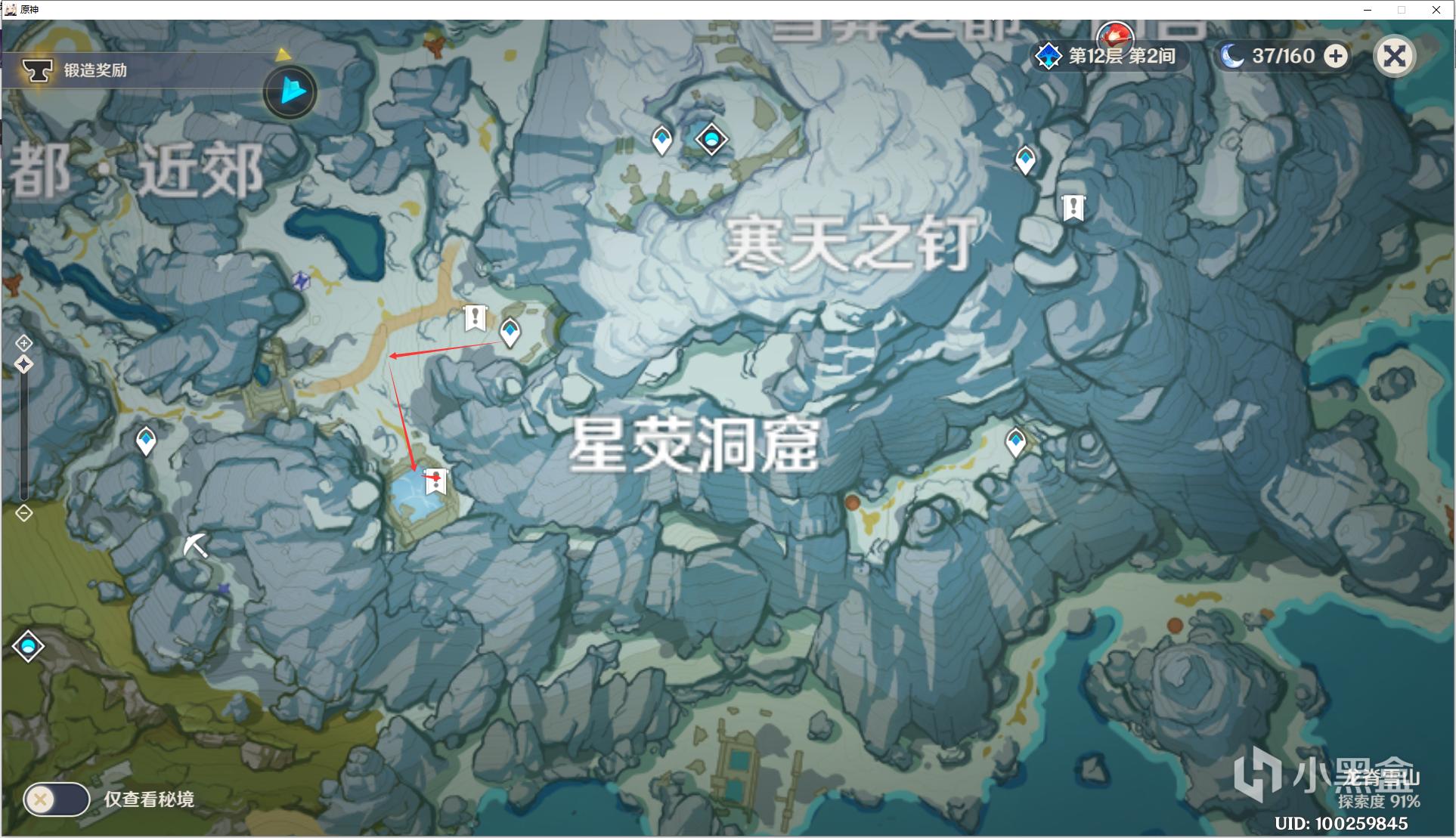Open the domain icon above the 仅查看秘境 toggle
The height and width of the screenshot is (838, 1456).
coord(28,646)
